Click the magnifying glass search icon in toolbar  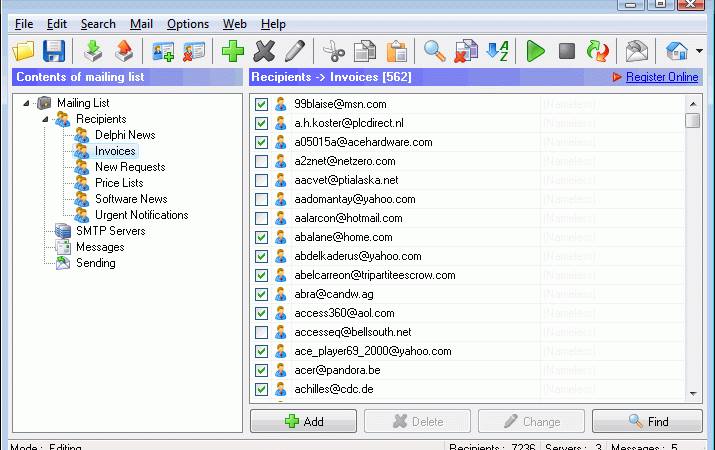434,51
